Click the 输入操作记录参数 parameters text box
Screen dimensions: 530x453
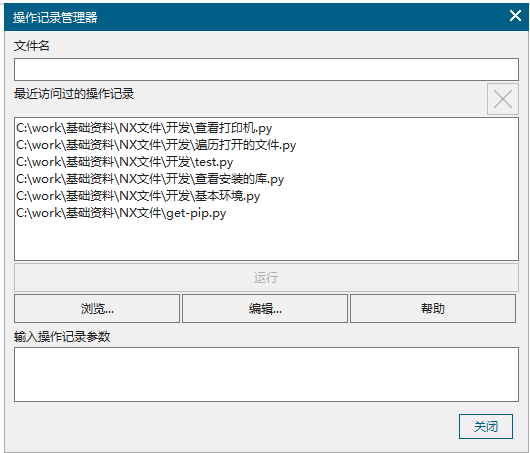pyautogui.click(x=266, y=375)
